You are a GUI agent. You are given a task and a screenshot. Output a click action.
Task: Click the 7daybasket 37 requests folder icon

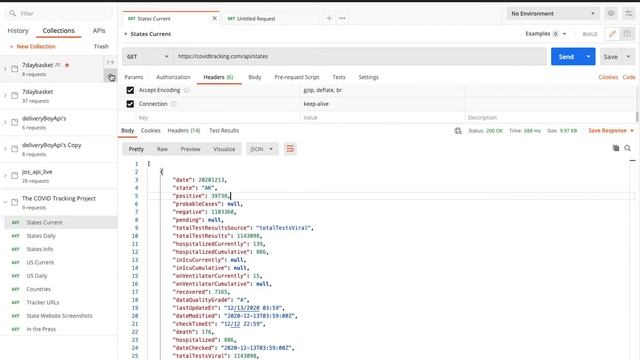15,96
